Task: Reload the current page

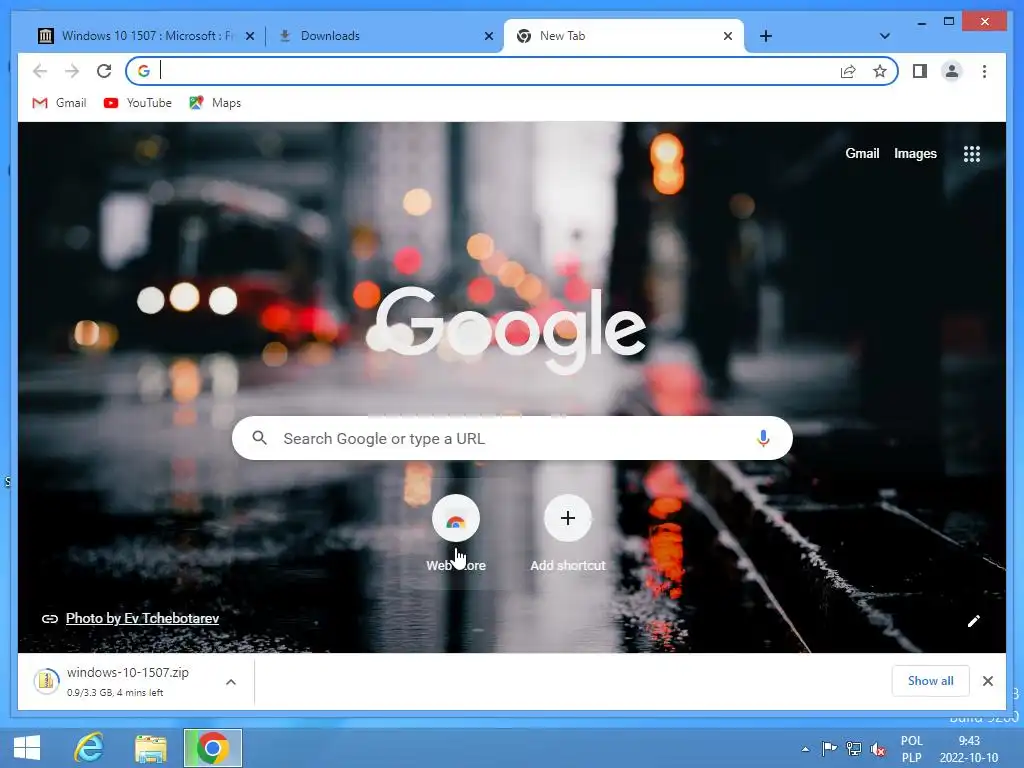Action: coord(104,71)
